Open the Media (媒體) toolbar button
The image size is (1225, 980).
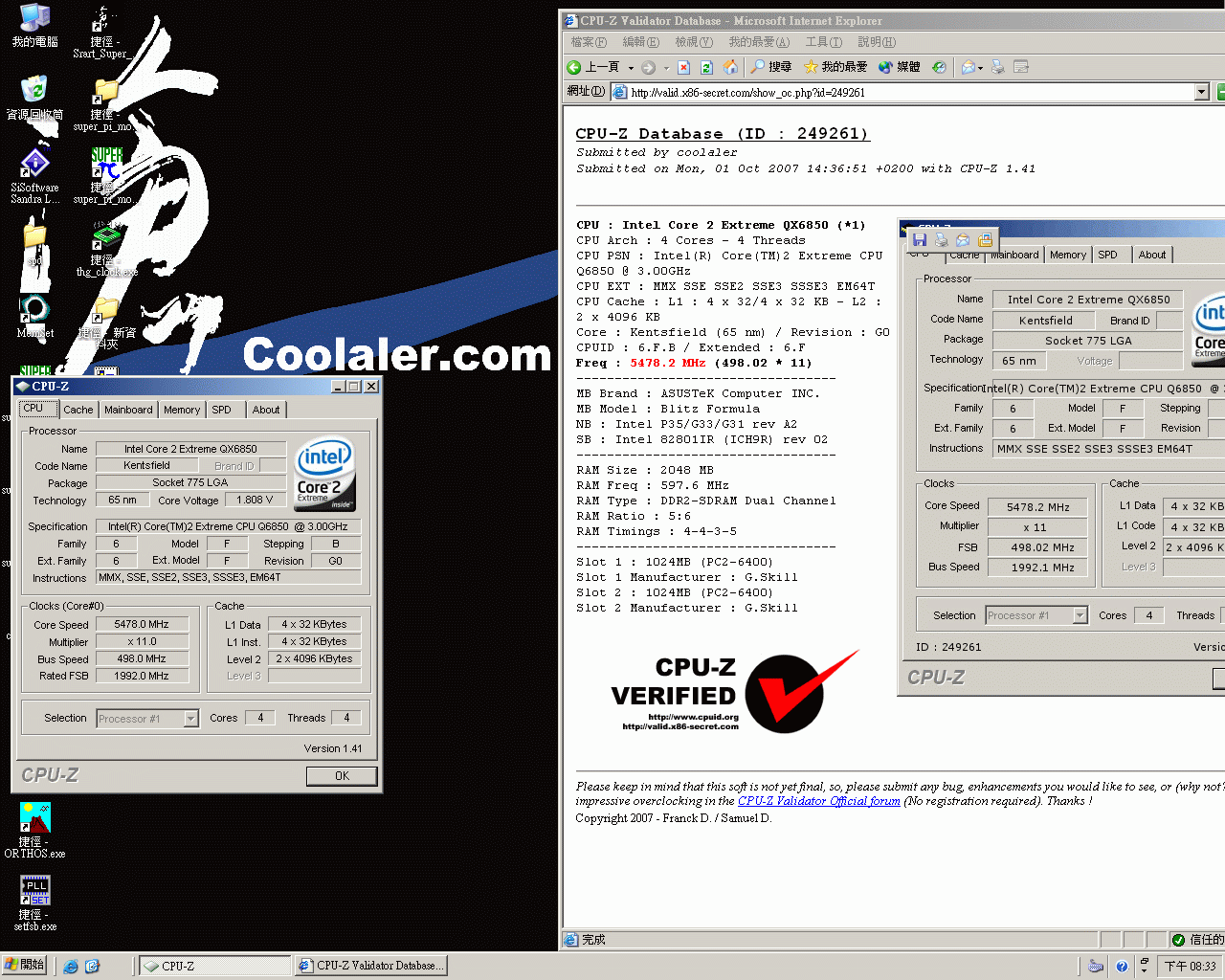click(900, 67)
